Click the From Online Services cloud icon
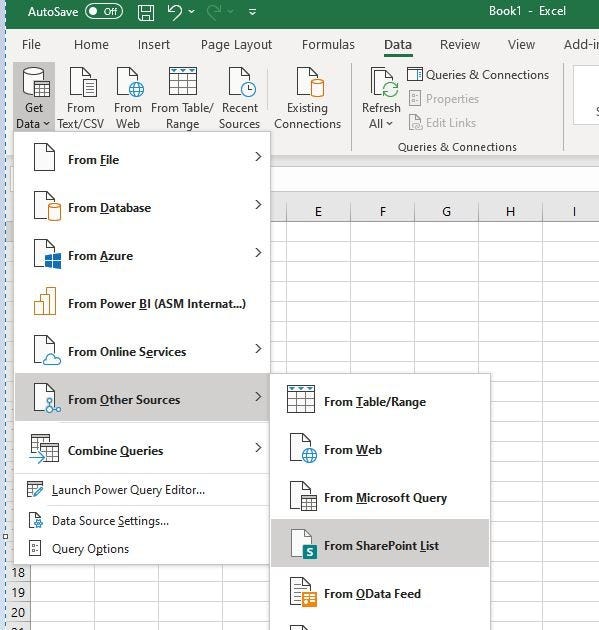599x630 pixels. (47, 350)
